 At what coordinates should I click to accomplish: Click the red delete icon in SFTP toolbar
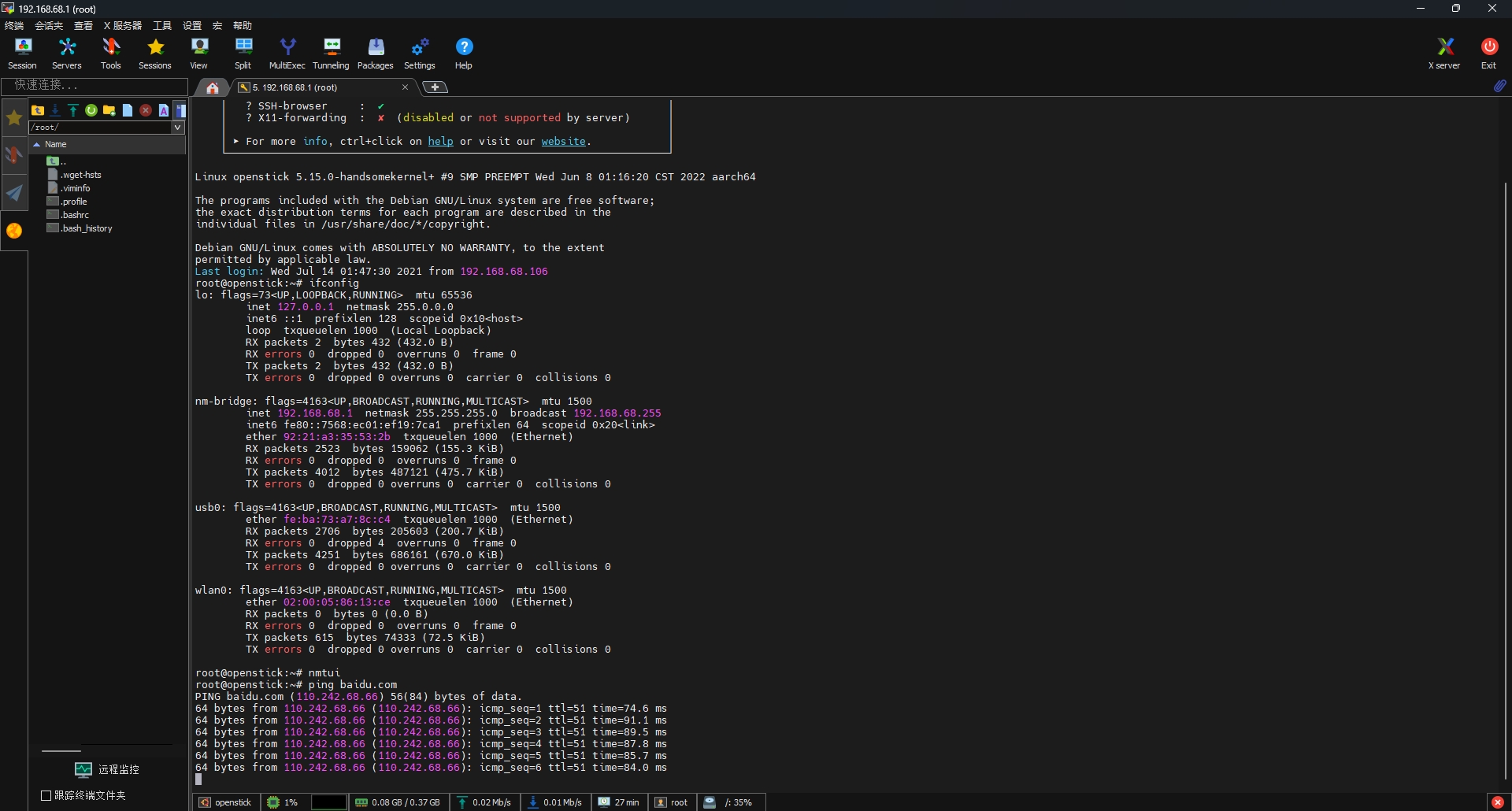146,110
